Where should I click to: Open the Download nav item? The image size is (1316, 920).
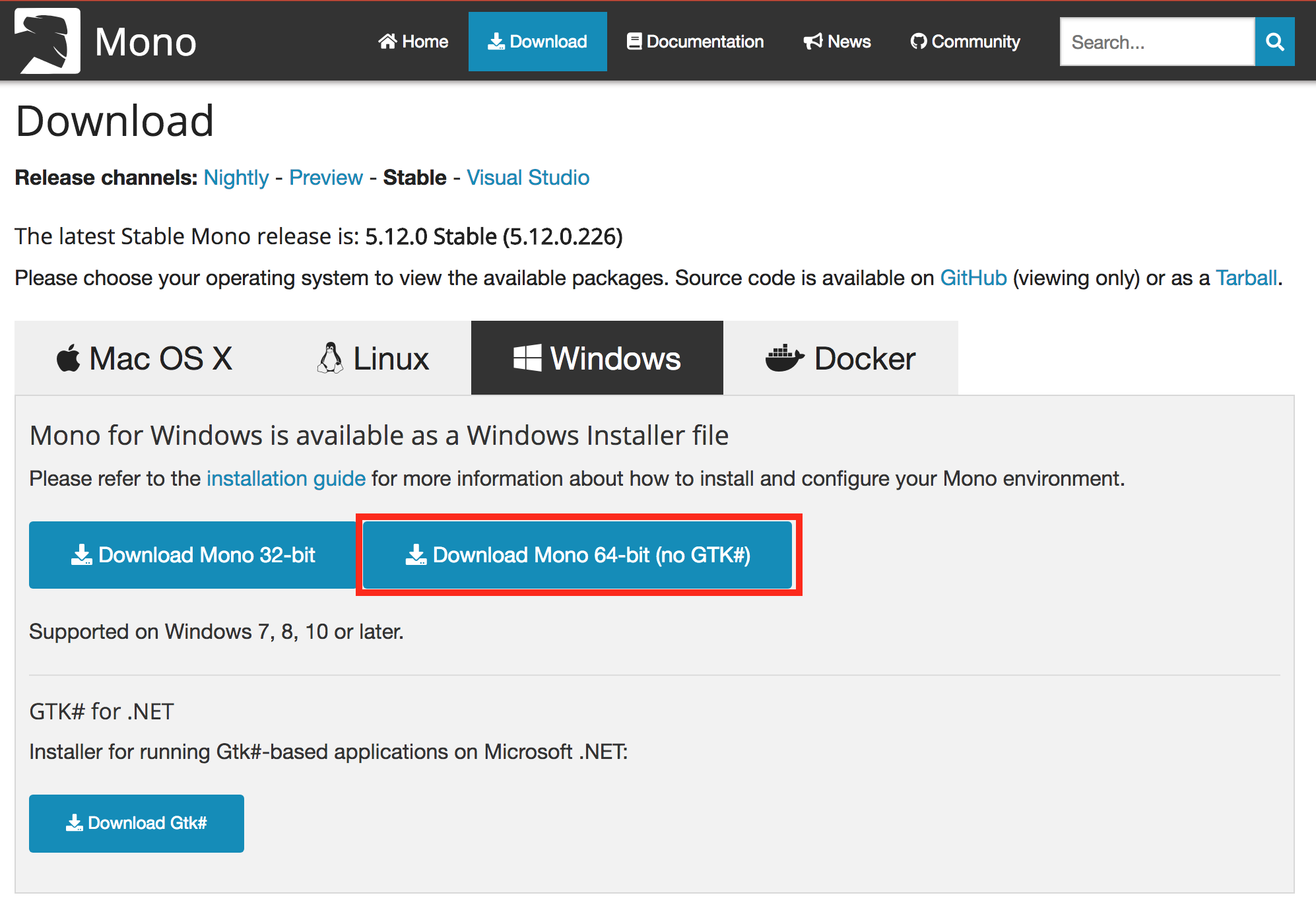pyautogui.click(x=537, y=42)
